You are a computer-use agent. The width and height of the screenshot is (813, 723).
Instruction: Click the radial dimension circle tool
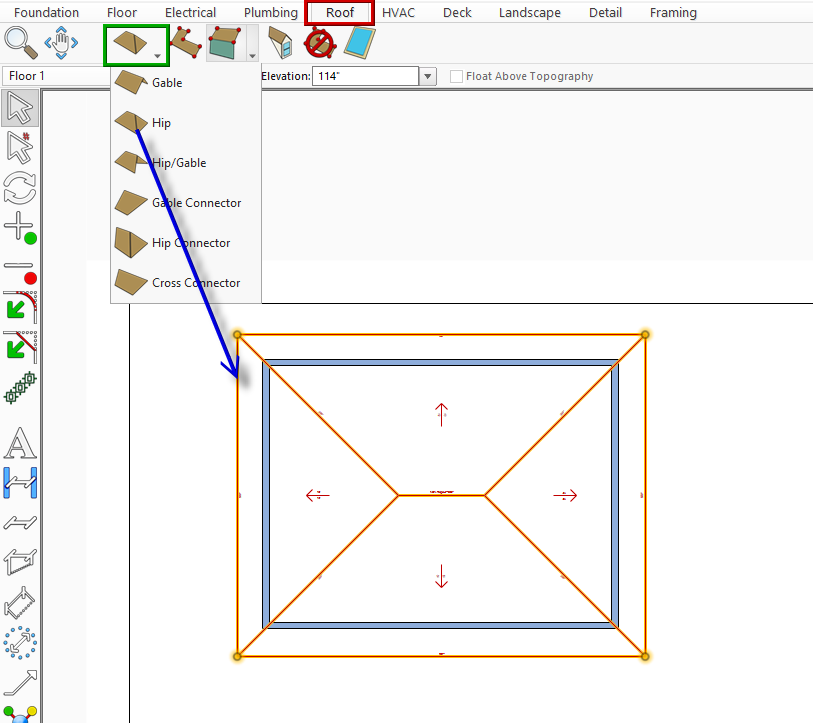(20, 643)
